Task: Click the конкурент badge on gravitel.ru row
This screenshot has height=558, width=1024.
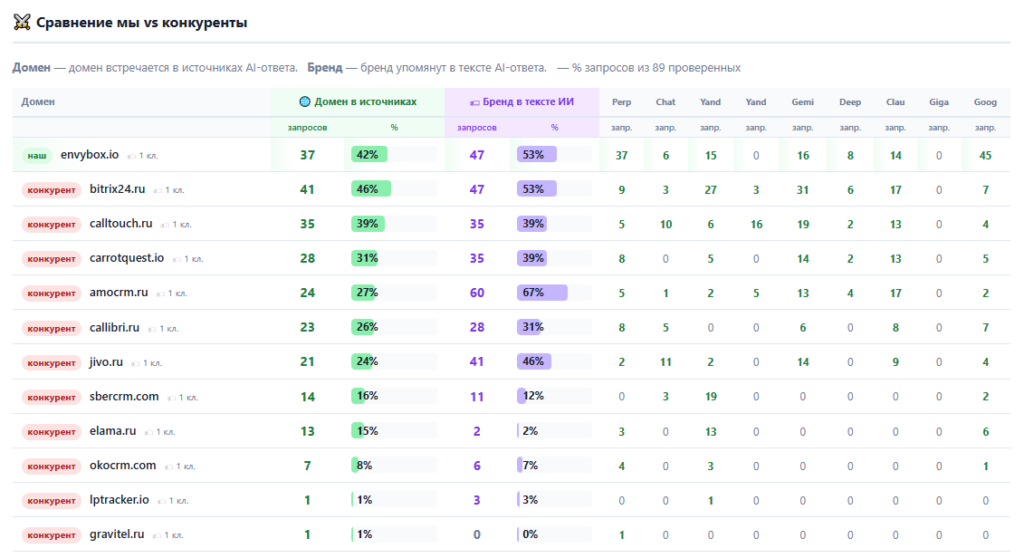Action: click(52, 535)
